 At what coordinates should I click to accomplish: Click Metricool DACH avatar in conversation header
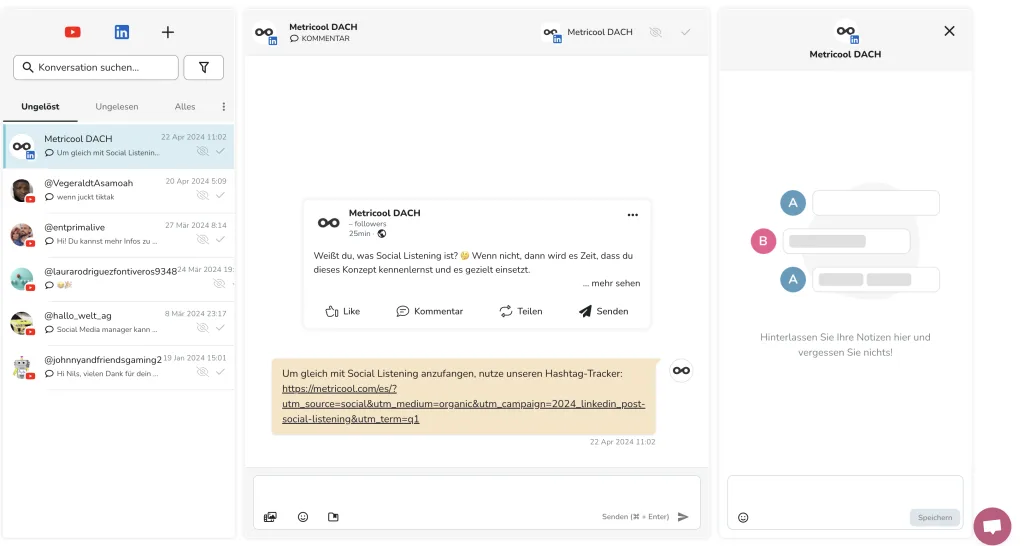click(x=265, y=33)
